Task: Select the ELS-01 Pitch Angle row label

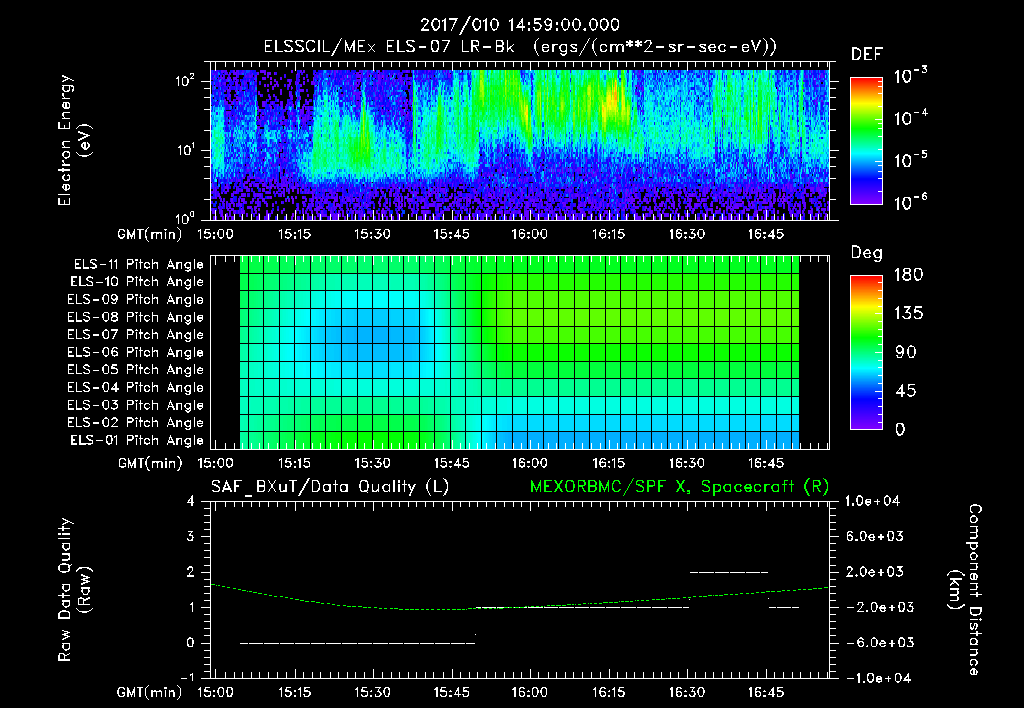Action: (x=137, y=441)
